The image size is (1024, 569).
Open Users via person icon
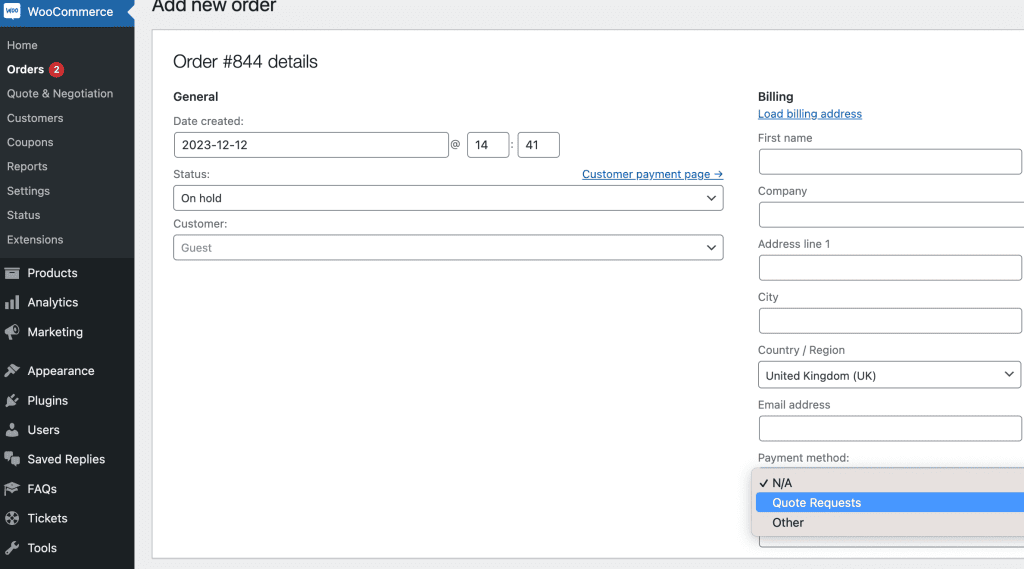(12, 430)
